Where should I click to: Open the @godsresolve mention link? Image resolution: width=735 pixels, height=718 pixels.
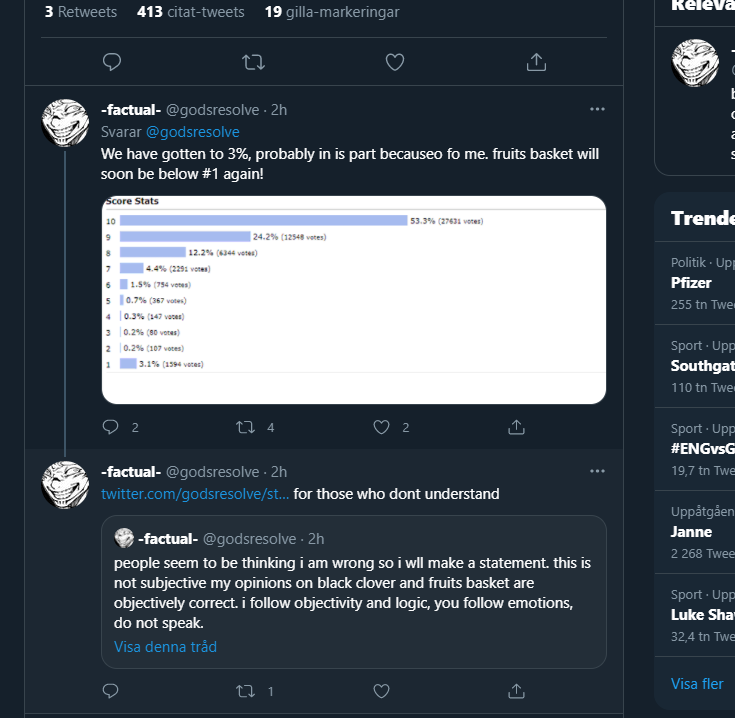(x=193, y=132)
